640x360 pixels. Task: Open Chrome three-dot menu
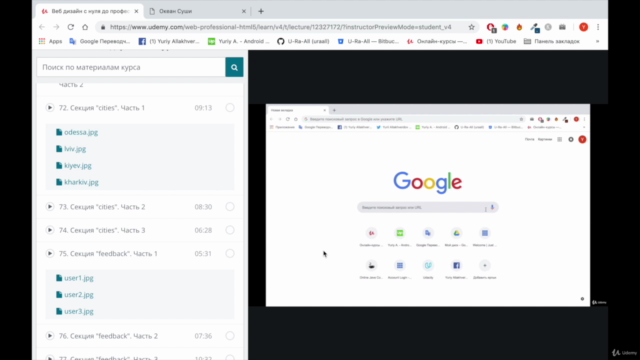tap(598, 27)
